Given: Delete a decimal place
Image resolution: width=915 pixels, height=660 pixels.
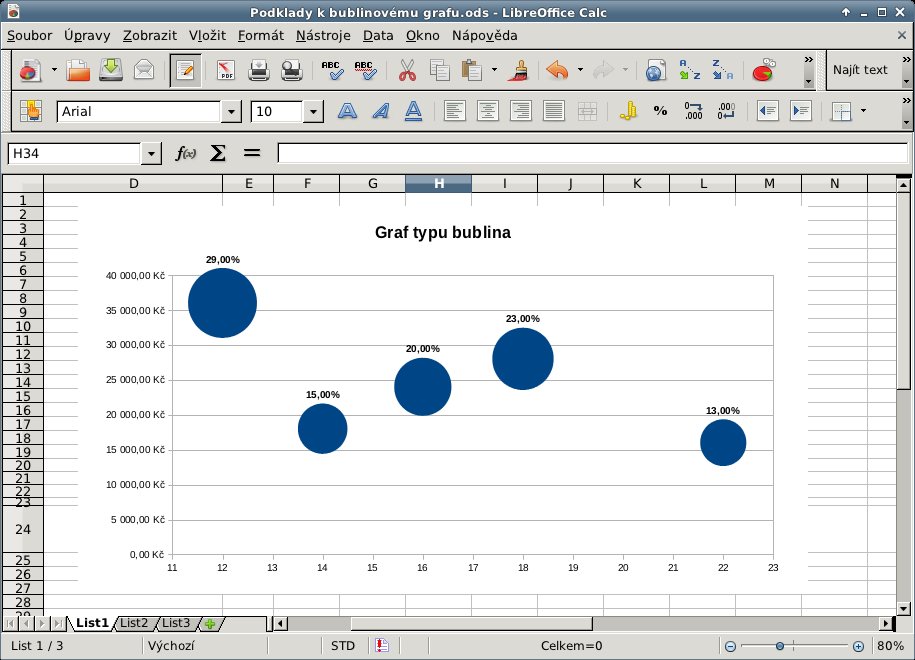Looking at the screenshot, I should click(726, 111).
